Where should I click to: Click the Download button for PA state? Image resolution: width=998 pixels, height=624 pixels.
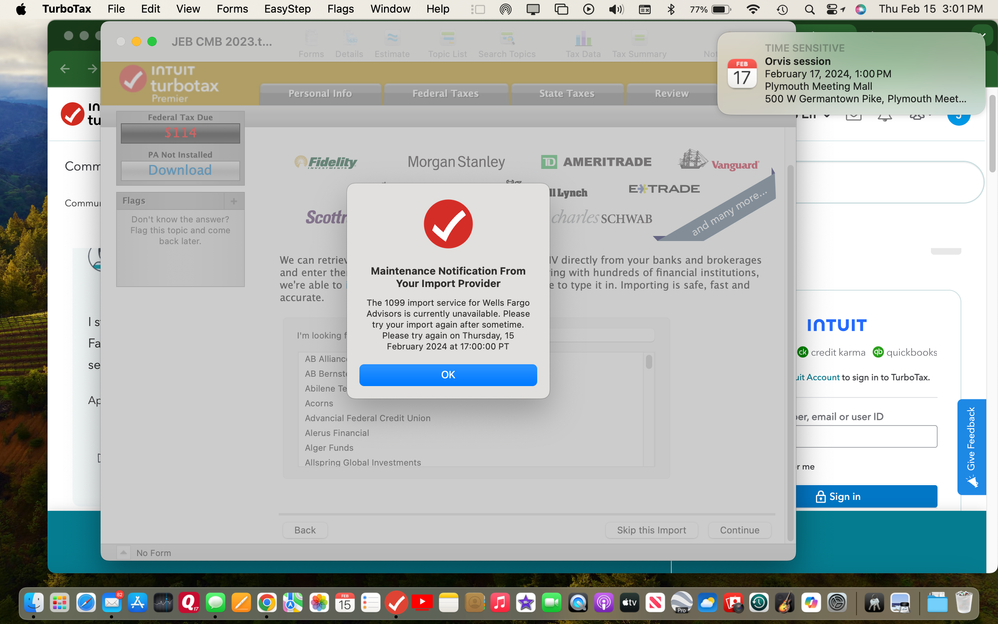coord(180,170)
